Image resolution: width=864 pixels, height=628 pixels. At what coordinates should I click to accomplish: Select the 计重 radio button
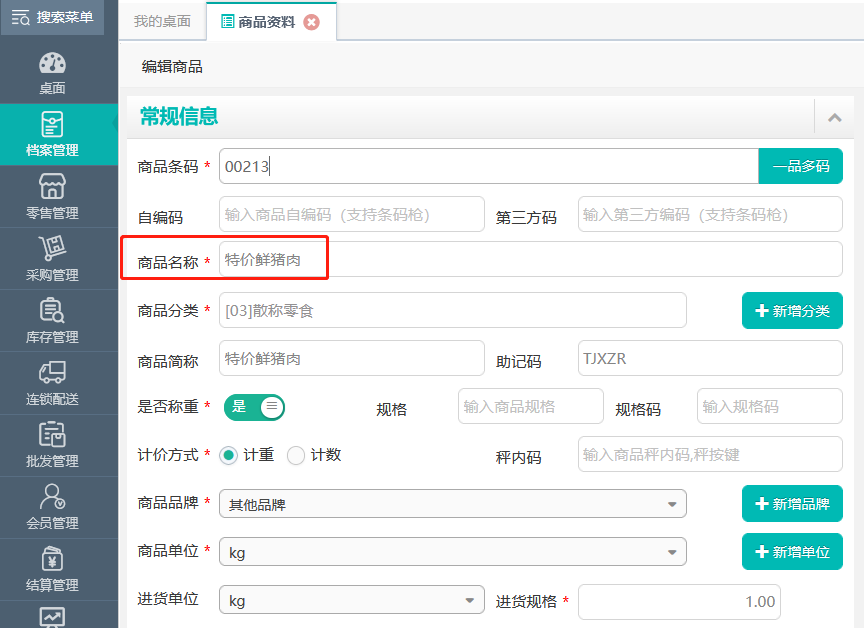coord(228,456)
